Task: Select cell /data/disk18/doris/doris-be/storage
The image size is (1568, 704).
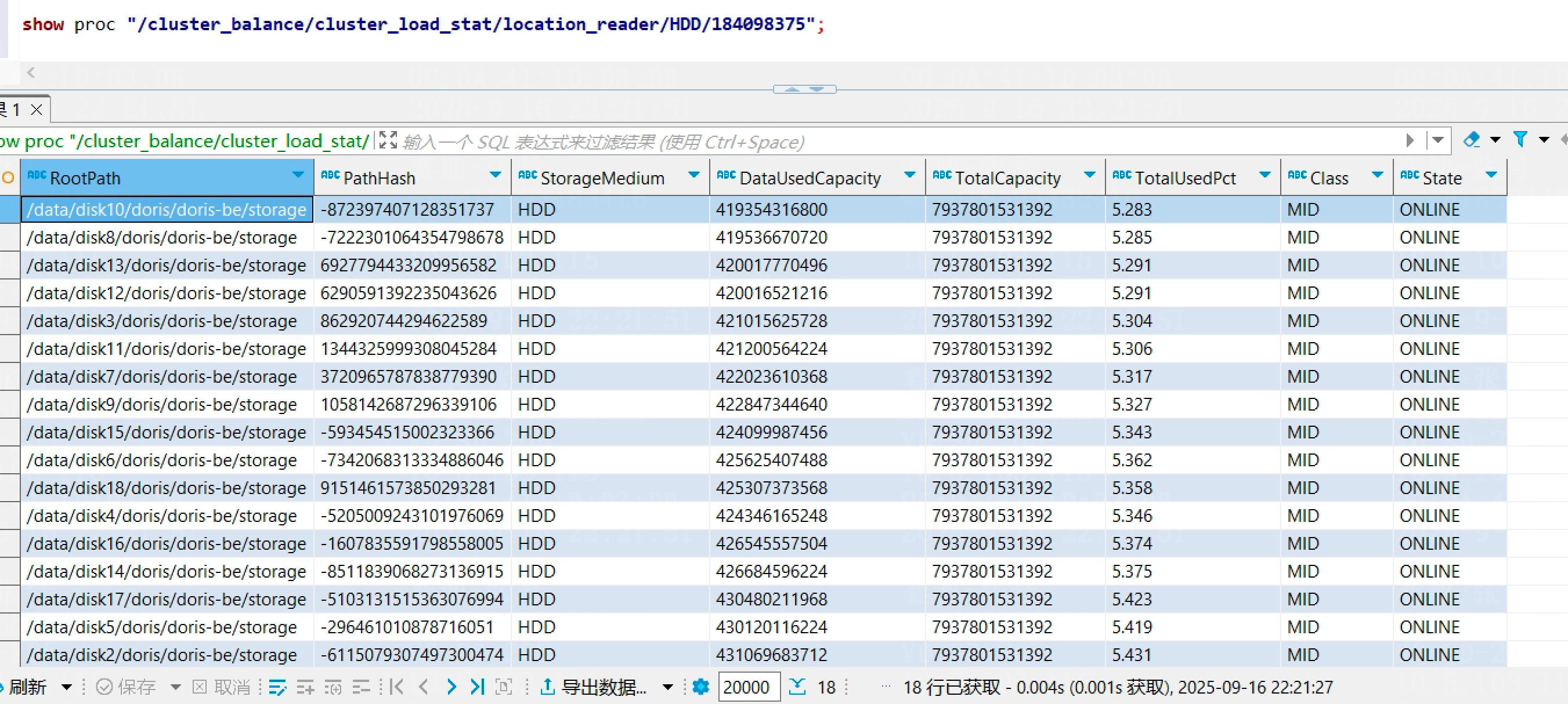Action: 167,488
